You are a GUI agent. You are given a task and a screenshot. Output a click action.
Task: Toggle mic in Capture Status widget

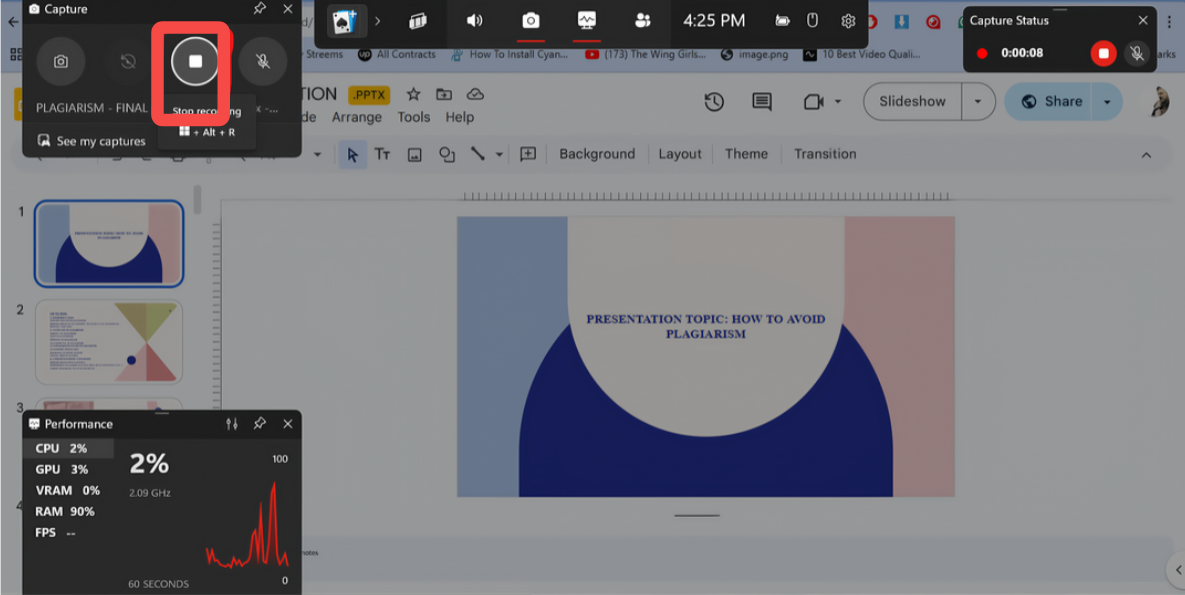pos(1137,54)
